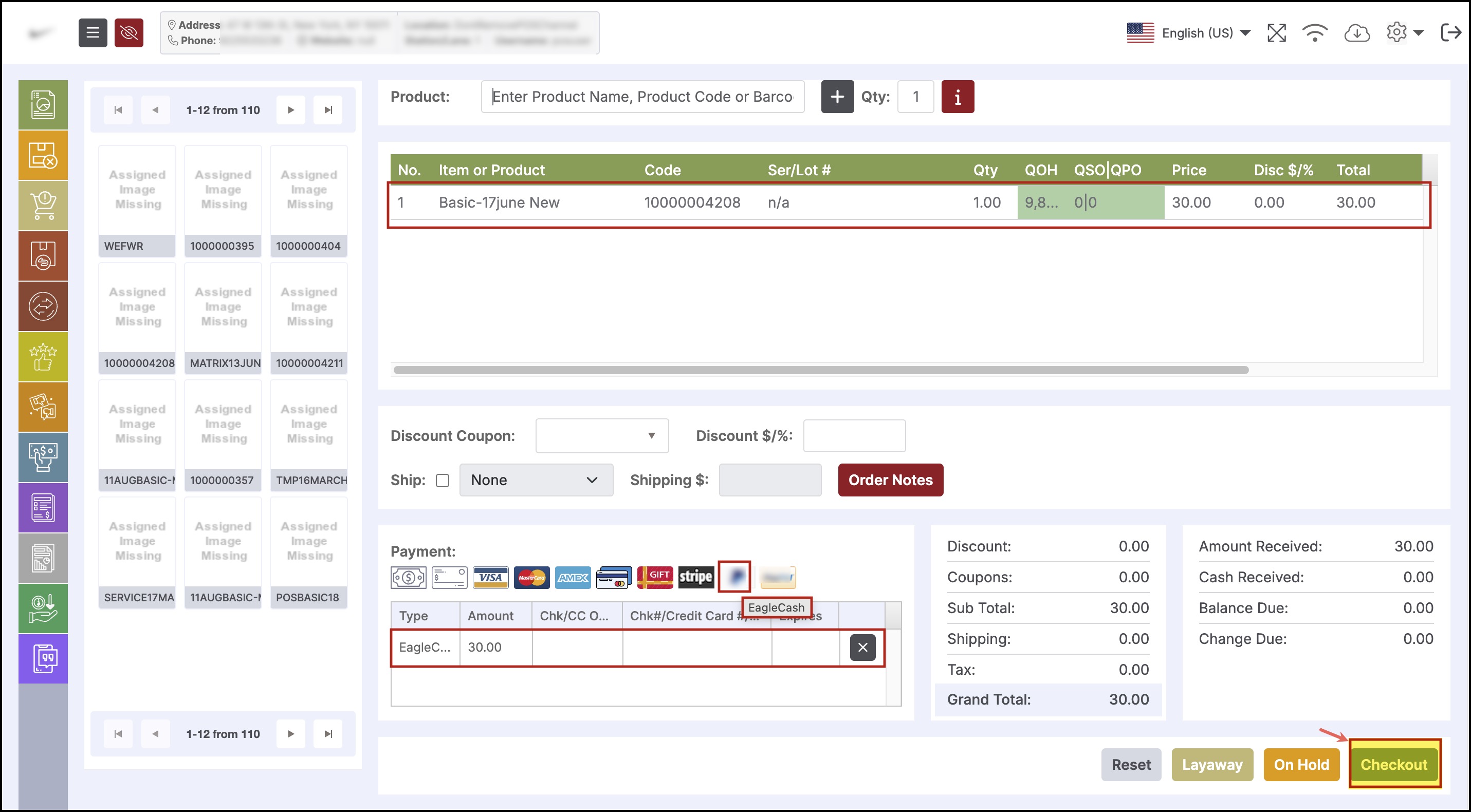Select the Gift card payment icon
This screenshot has height=812, width=1471.
655,577
